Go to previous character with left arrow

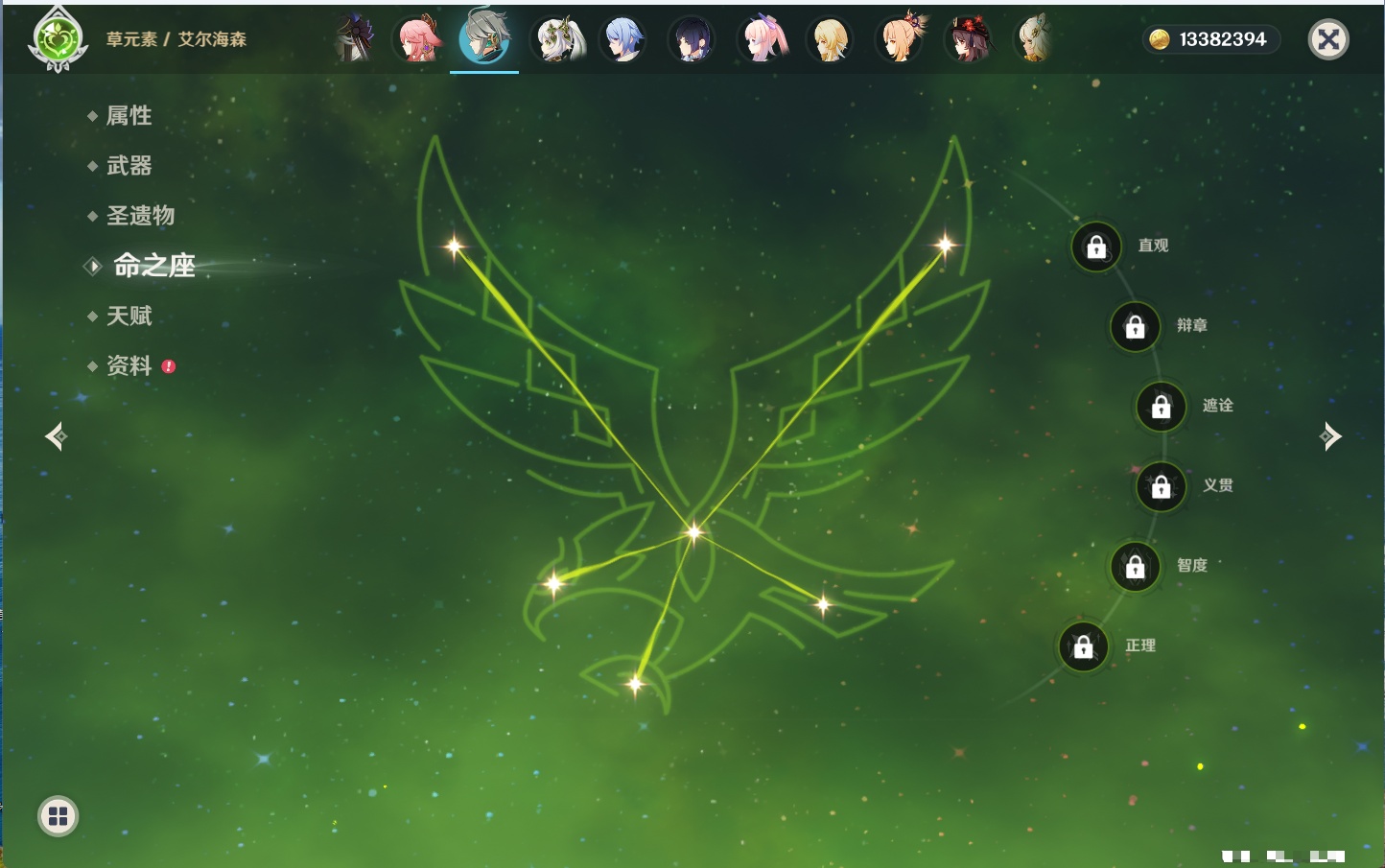point(56,436)
